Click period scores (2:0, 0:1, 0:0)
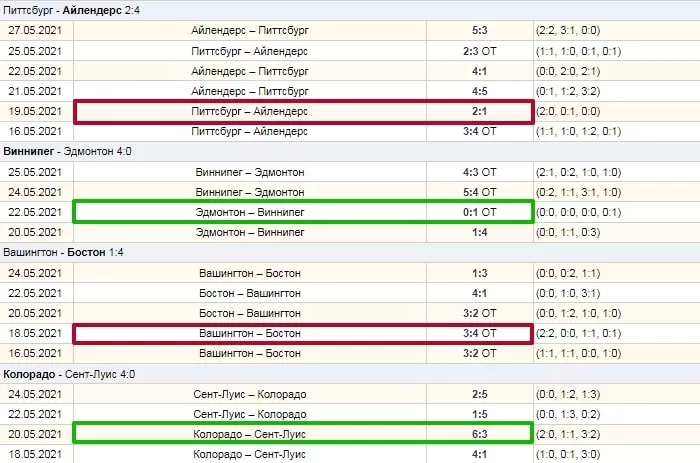This screenshot has height=463, width=700. [568, 111]
